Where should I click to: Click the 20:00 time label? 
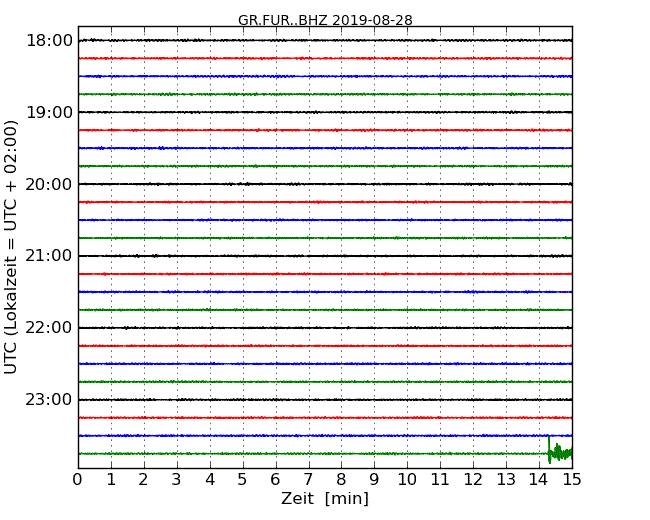pyautogui.click(x=49, y=184)
